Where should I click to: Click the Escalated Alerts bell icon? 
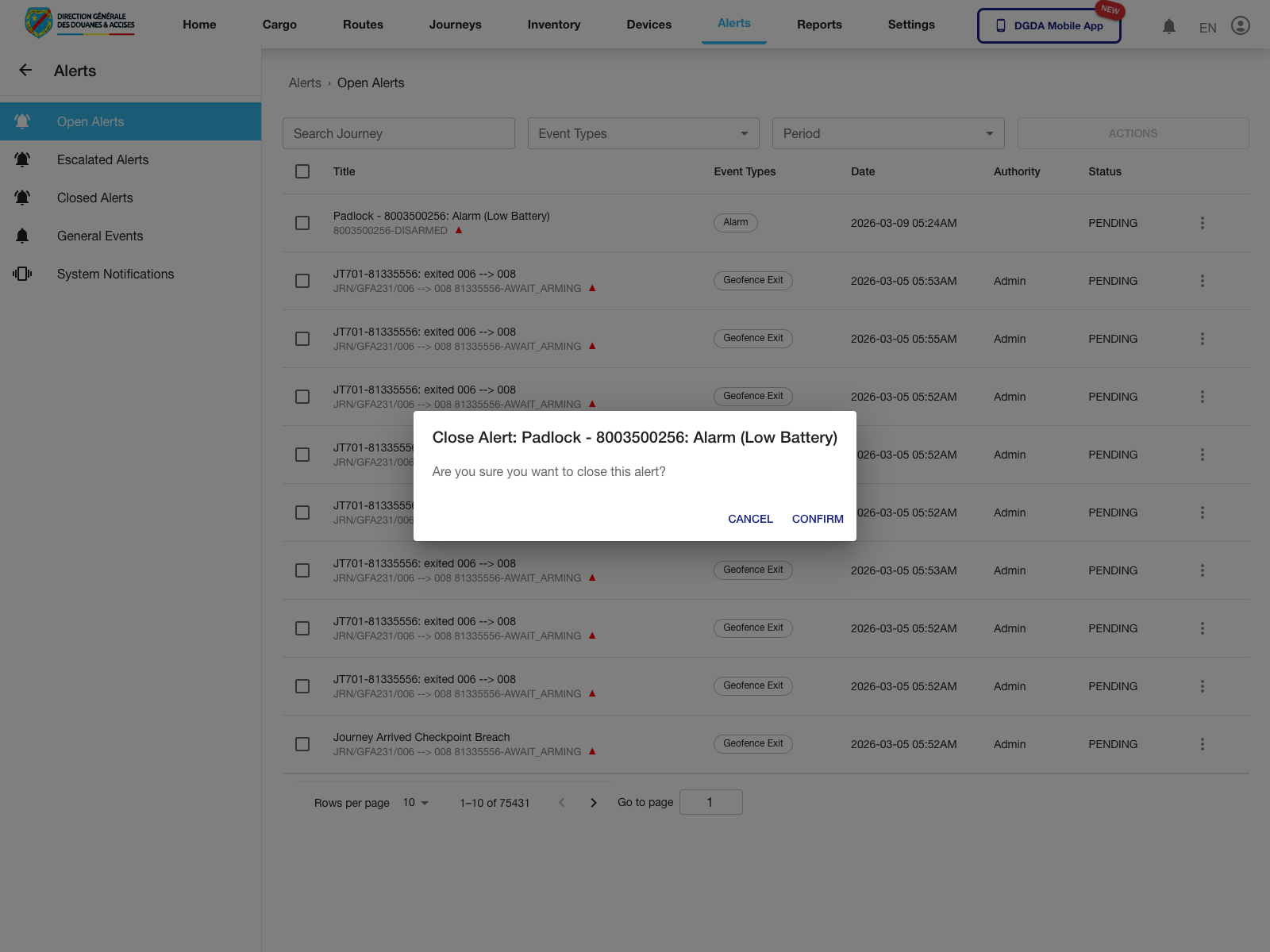click(x=22, y=159)
